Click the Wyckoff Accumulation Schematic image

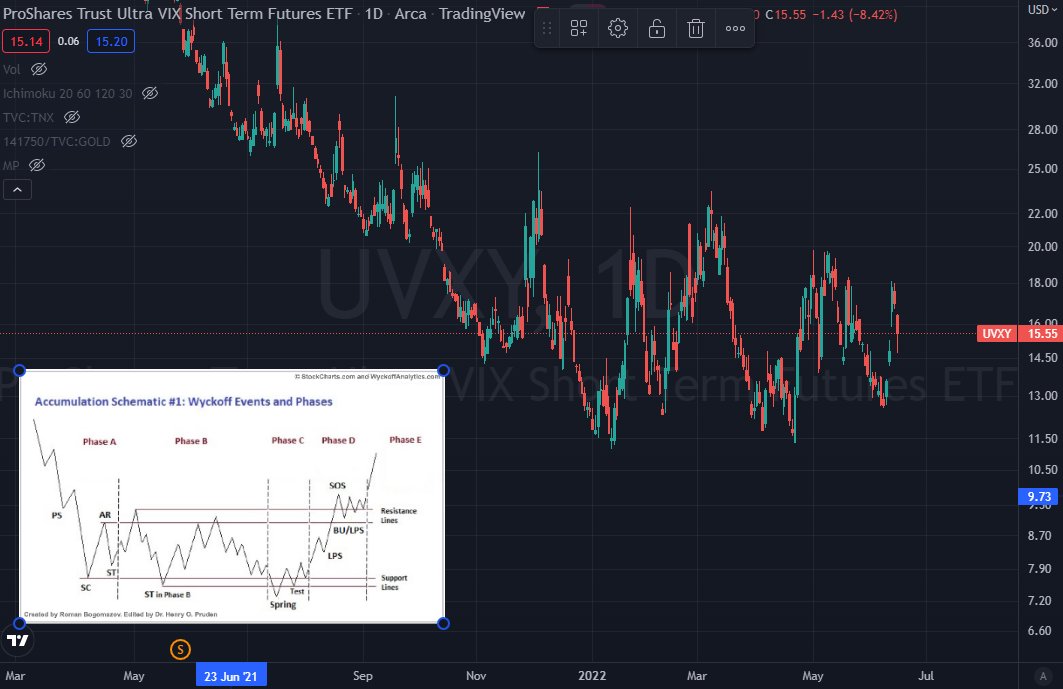232,496
